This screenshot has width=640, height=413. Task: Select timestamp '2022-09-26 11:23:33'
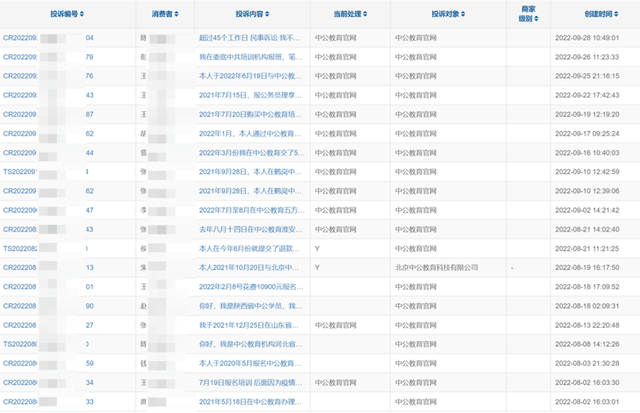(587, 57)
